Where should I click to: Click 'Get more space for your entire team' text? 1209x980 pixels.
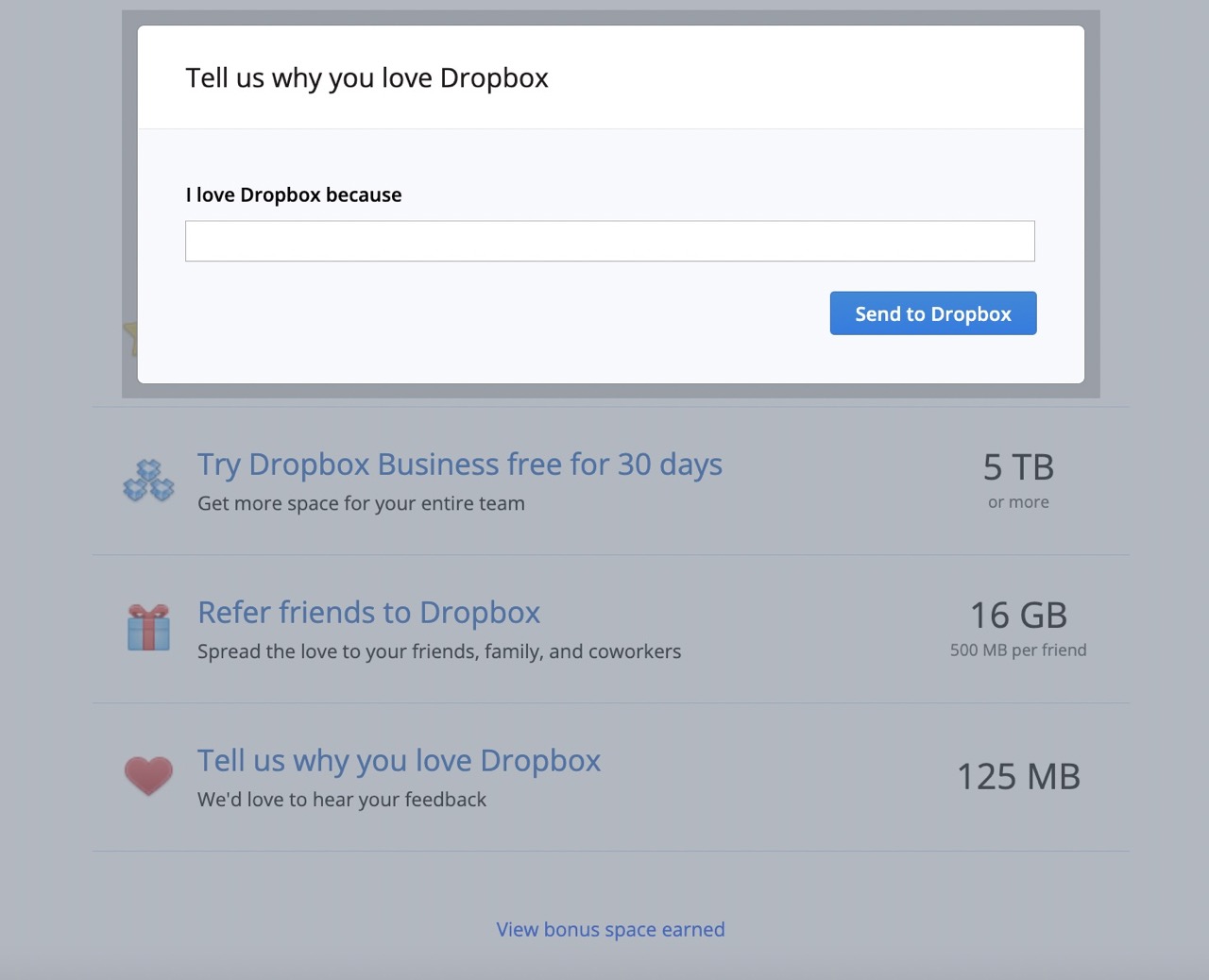tap(361, 504)
